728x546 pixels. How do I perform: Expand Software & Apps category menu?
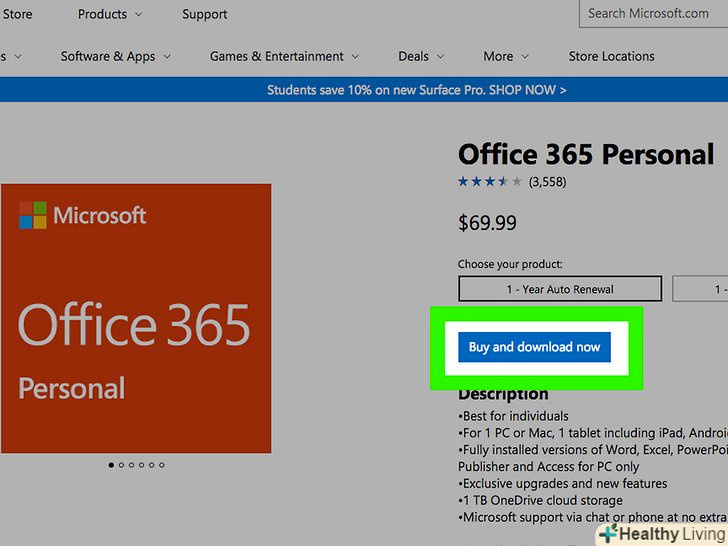(116, 56)
